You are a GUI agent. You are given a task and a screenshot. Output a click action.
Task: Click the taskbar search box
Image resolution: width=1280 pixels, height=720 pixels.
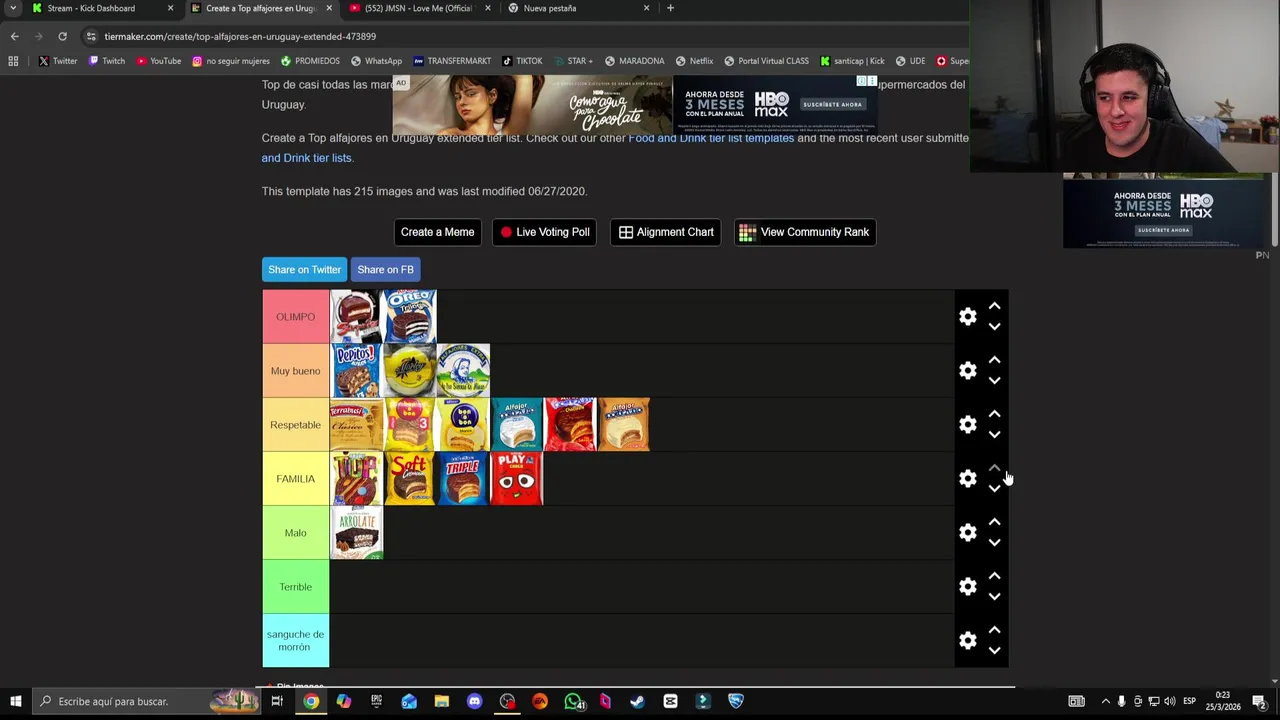tap(147, 701)
